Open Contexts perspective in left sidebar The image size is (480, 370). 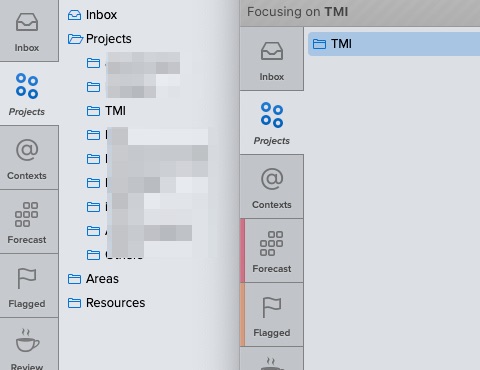(29, 158)
